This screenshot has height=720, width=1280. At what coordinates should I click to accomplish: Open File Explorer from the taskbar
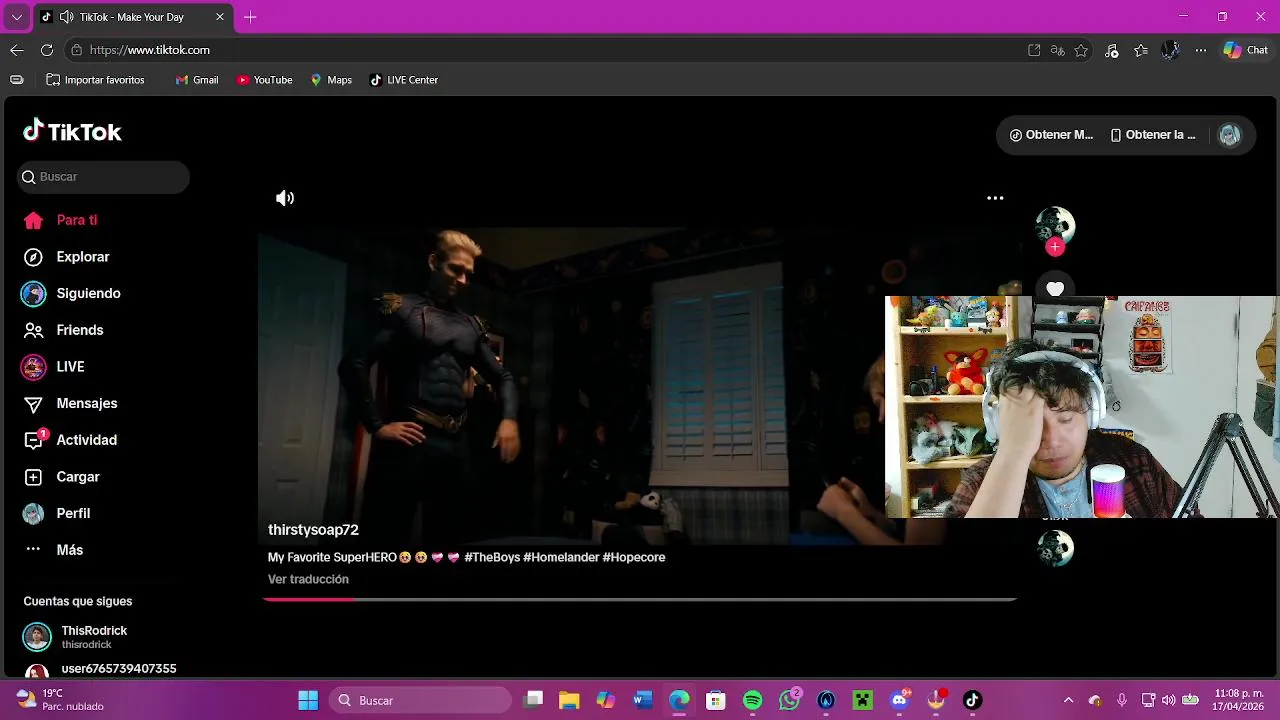pos(569,700)
